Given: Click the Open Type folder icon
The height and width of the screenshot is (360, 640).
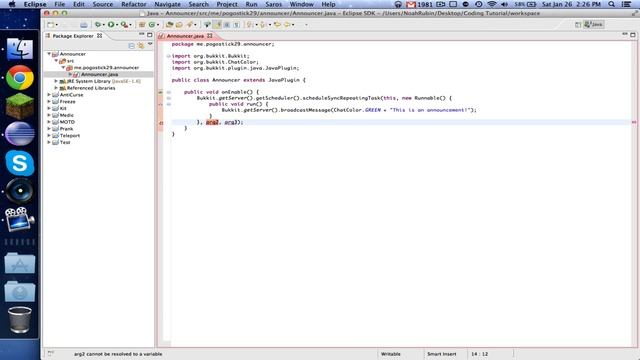Looking at the screenshot, I should (170, 25).
